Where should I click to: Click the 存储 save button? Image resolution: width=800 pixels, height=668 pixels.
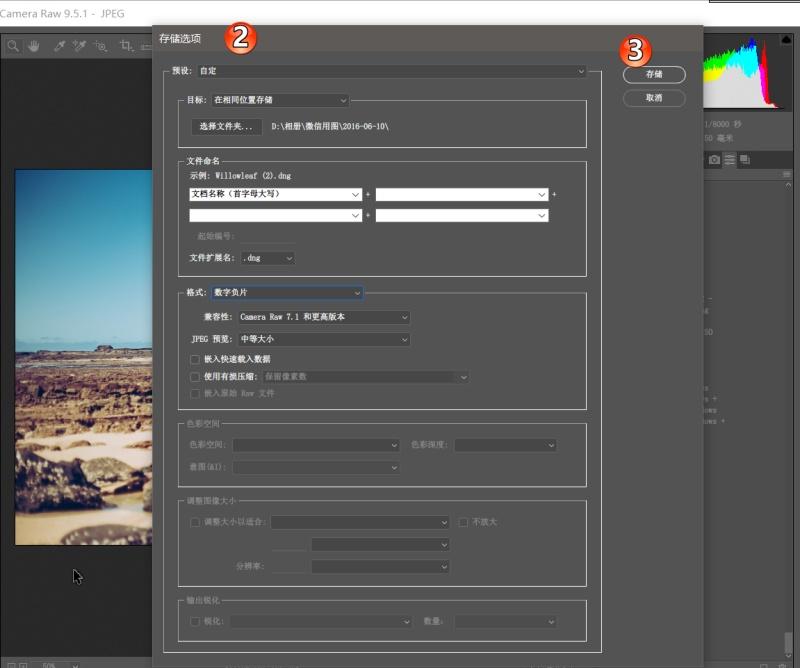(x=654, y=75)
